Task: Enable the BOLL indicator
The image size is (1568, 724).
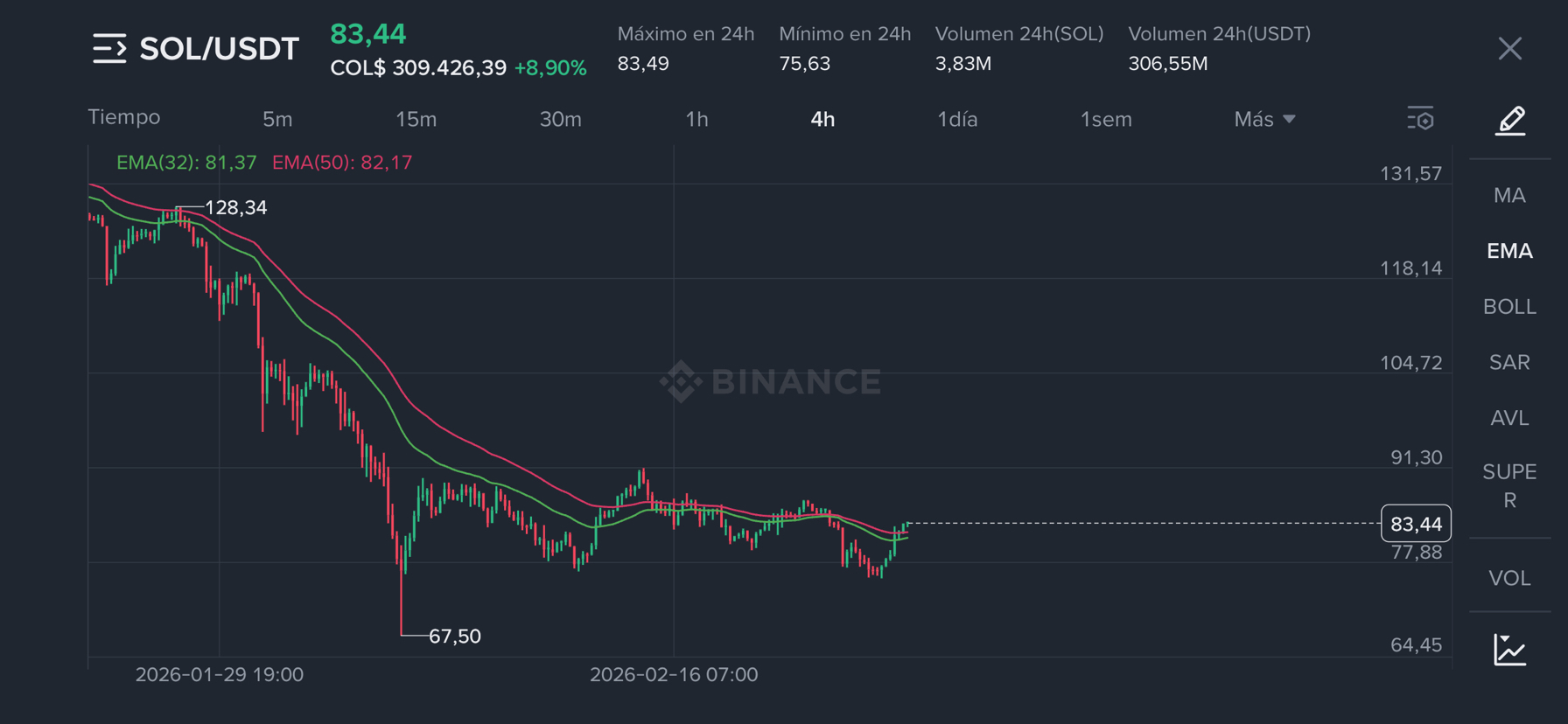Action: pyautogui.click(x=1509, y=307)
